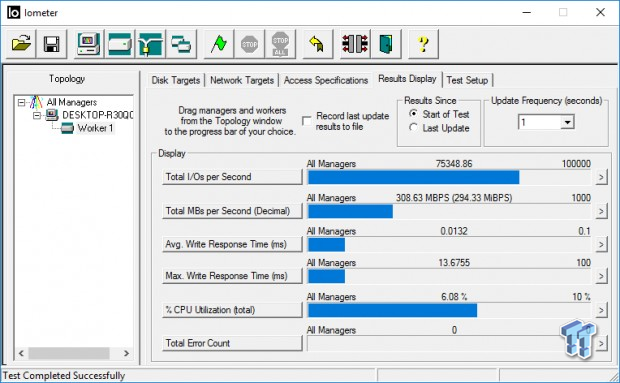Image resolution: width=620 pixels, height=383 pixels.
Task: Click the Stop All tests icon
Action: point(280,44)
